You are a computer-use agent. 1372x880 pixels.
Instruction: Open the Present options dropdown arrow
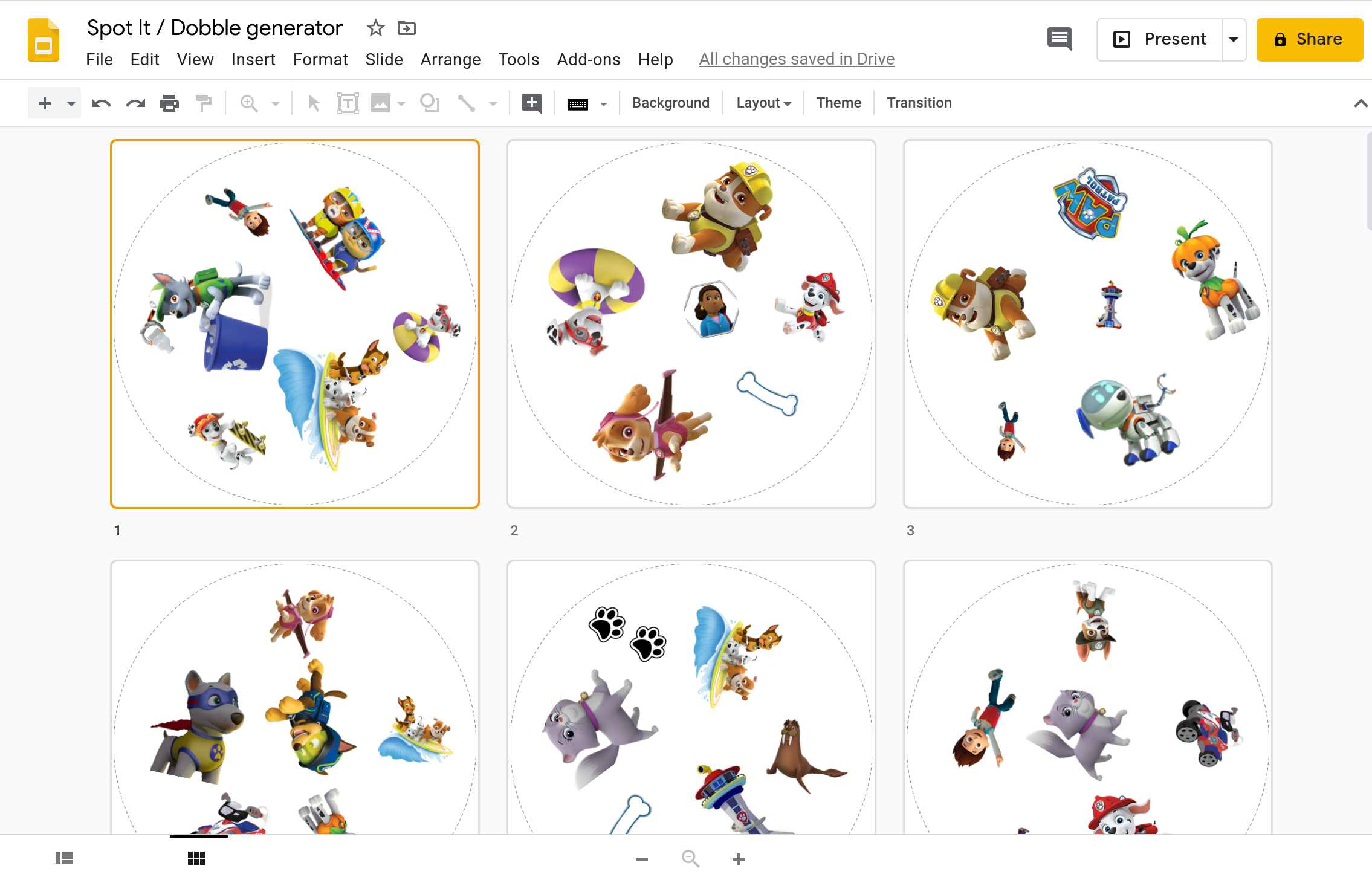[1234, 39]
